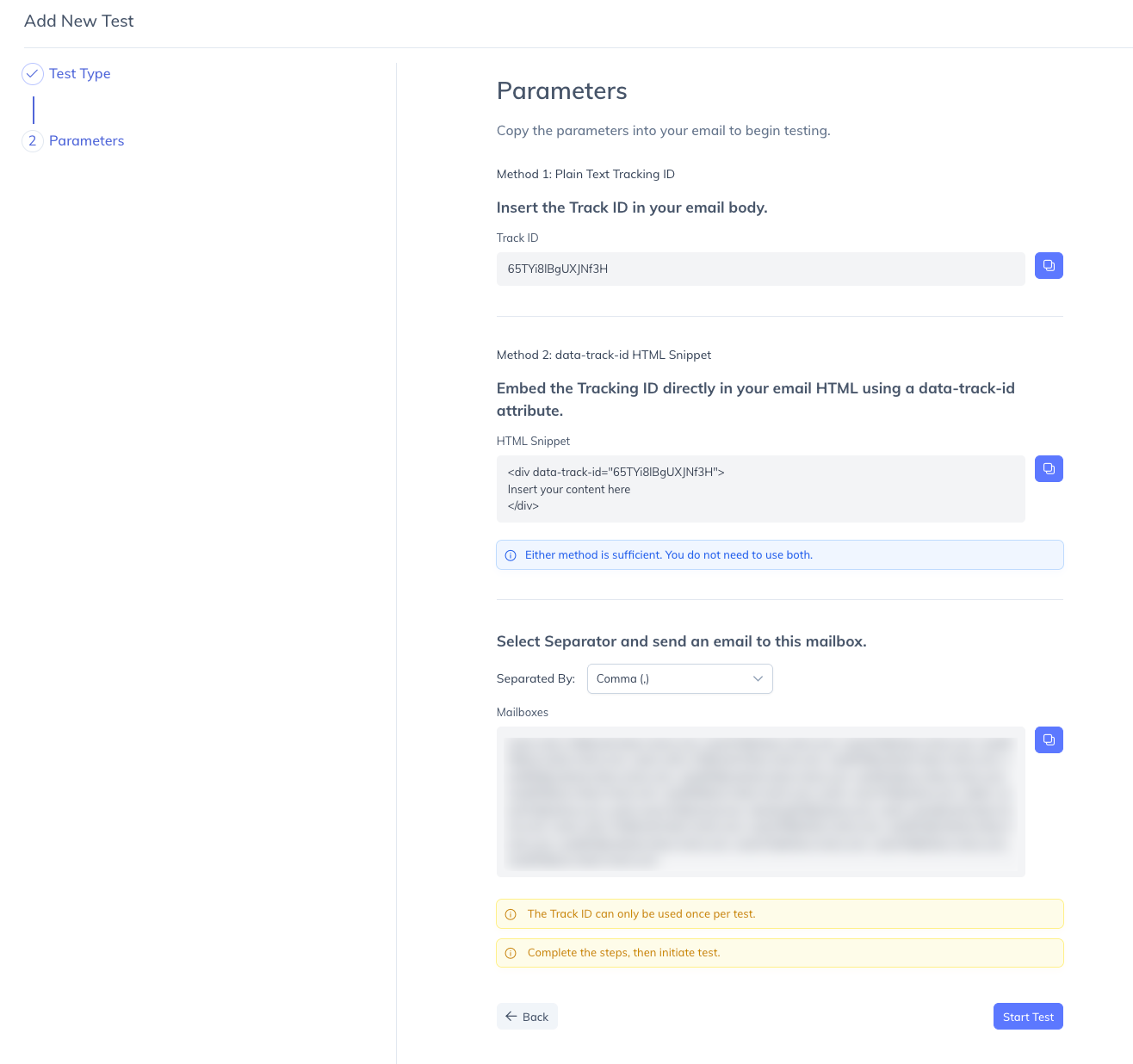Click 'Method 1: Plain Text Tracking ID' text
Viewport: 1133px width, 1064px height.
(585, 174)
